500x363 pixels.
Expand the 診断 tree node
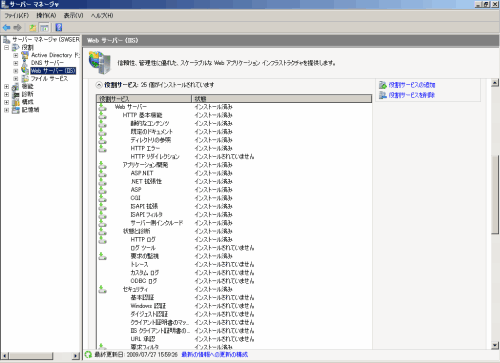pyautogui.click(x=6, y=94)
